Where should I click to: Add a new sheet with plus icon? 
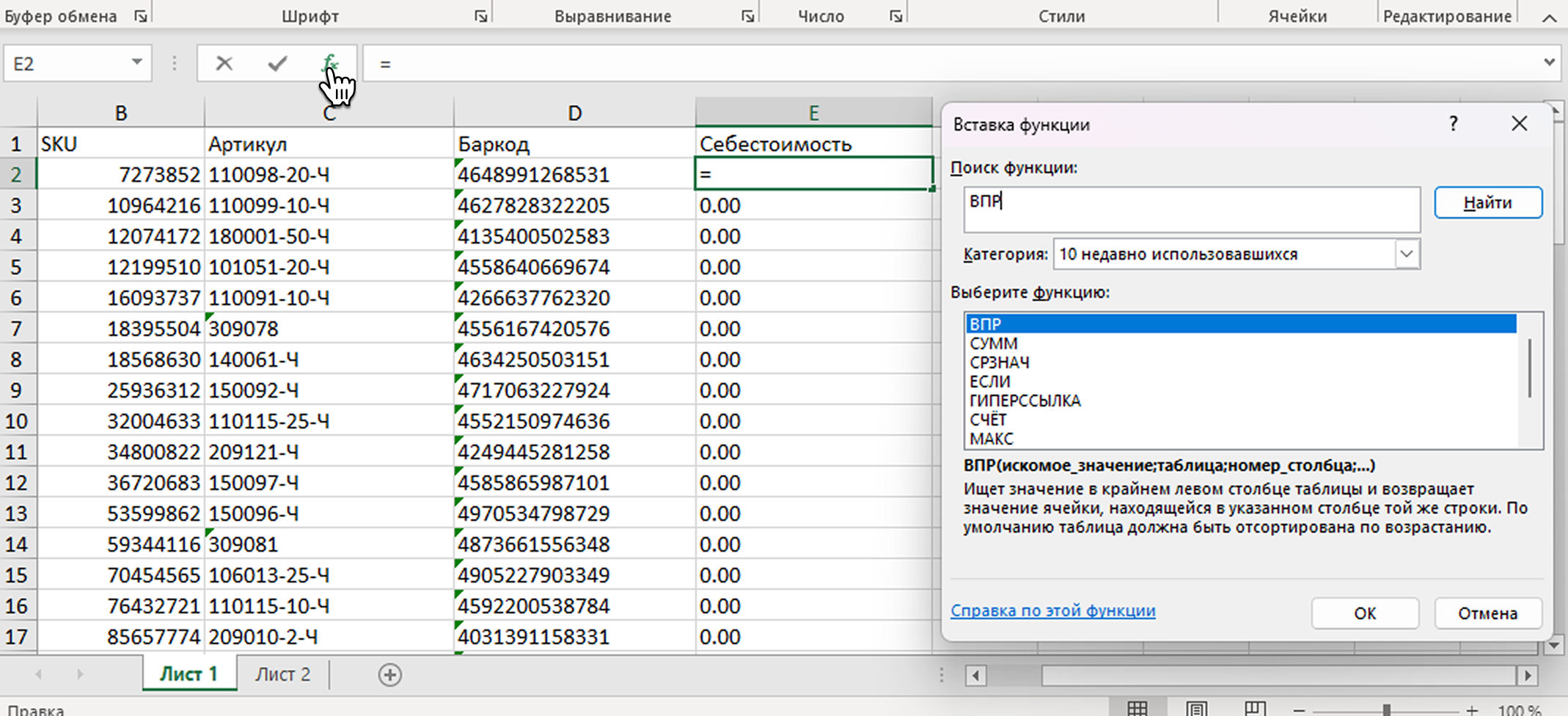tap(389, 675)
